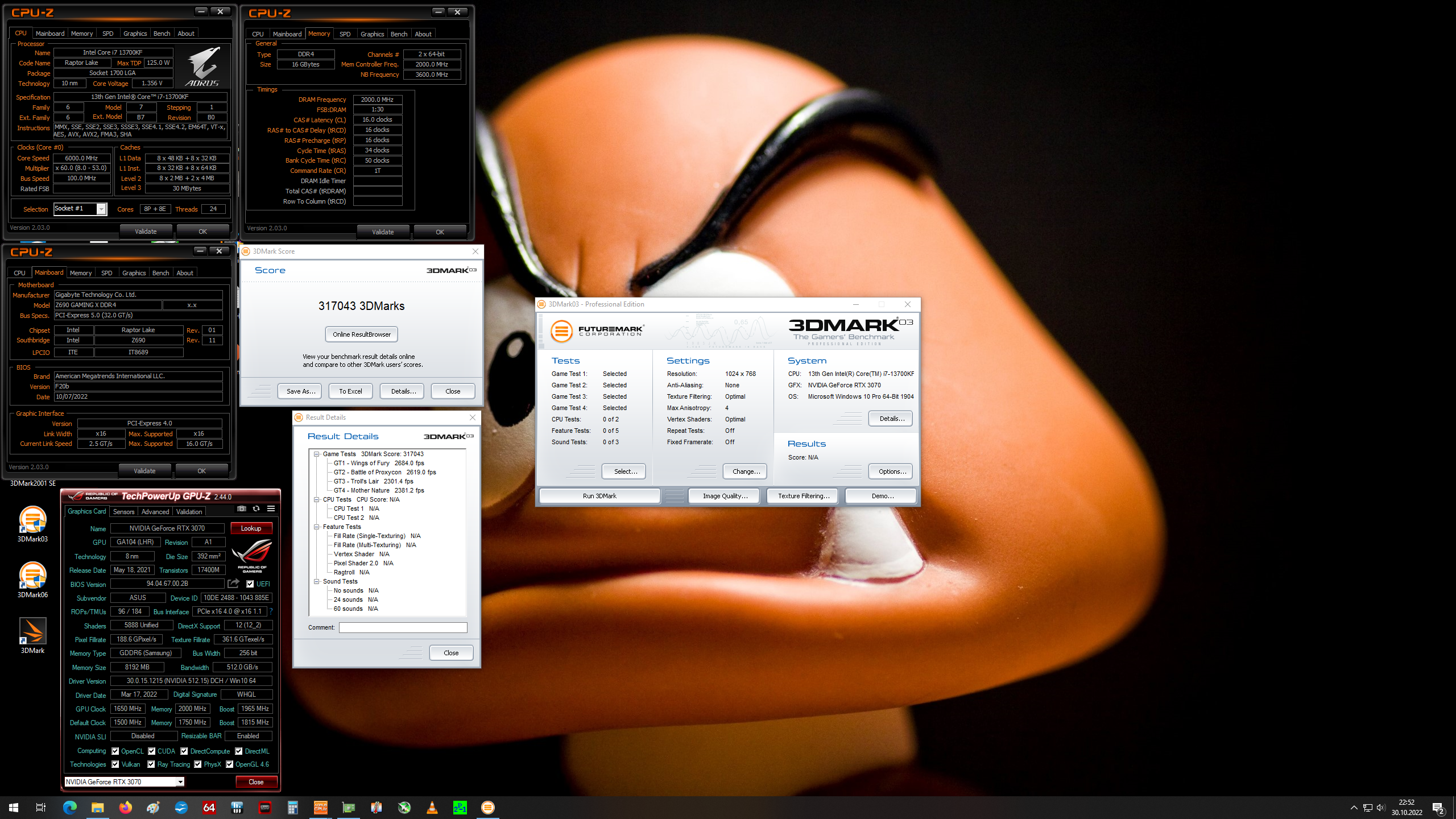Open Graphics tab in CPU-Z Mainboard window
The width and height of the screenshot is (1456, 819).
(x=134, y=272)
